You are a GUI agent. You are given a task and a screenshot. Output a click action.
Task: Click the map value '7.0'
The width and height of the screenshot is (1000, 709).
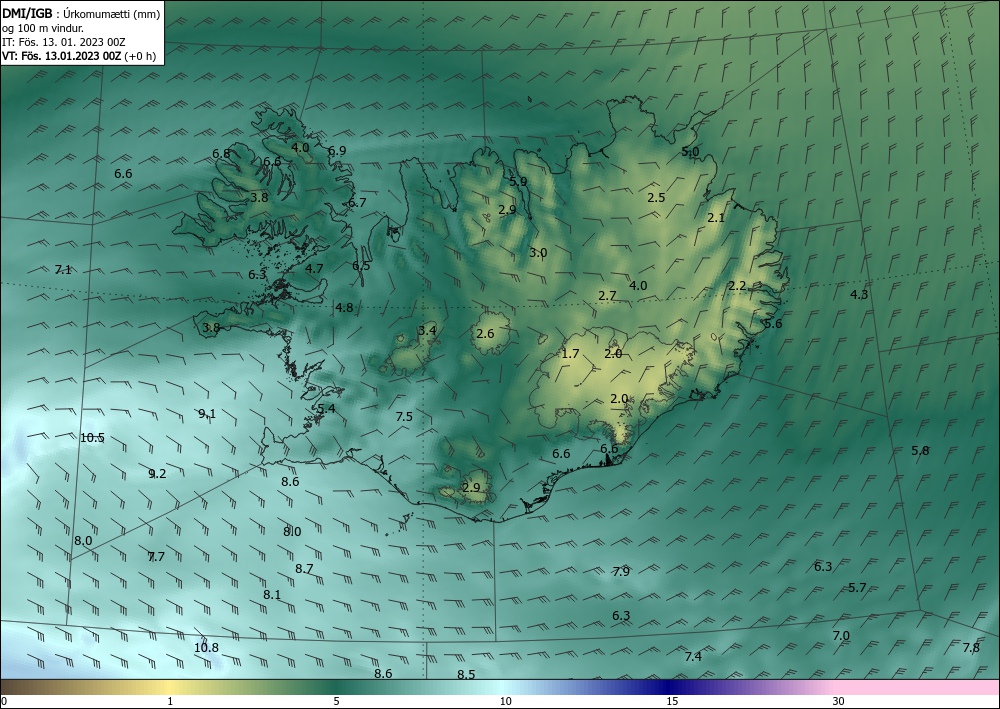(x=841, y=636)
